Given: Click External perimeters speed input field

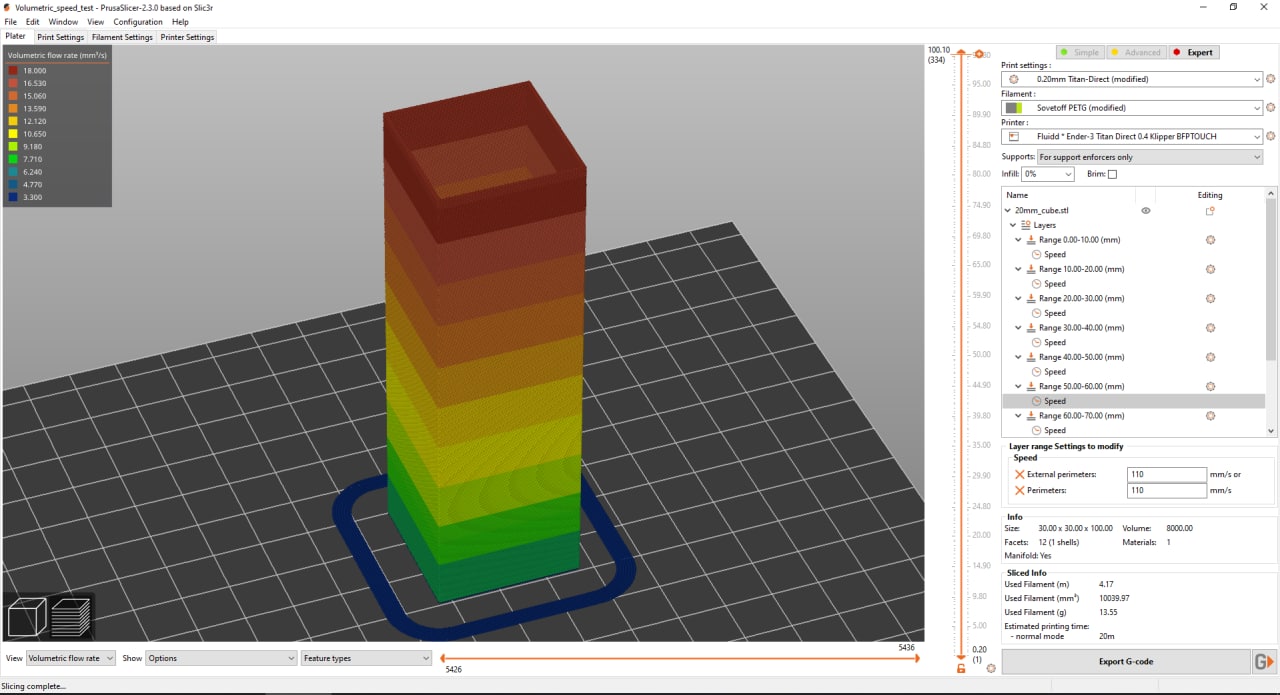Looking at the screenshot, I should [x=1167, y=475].
